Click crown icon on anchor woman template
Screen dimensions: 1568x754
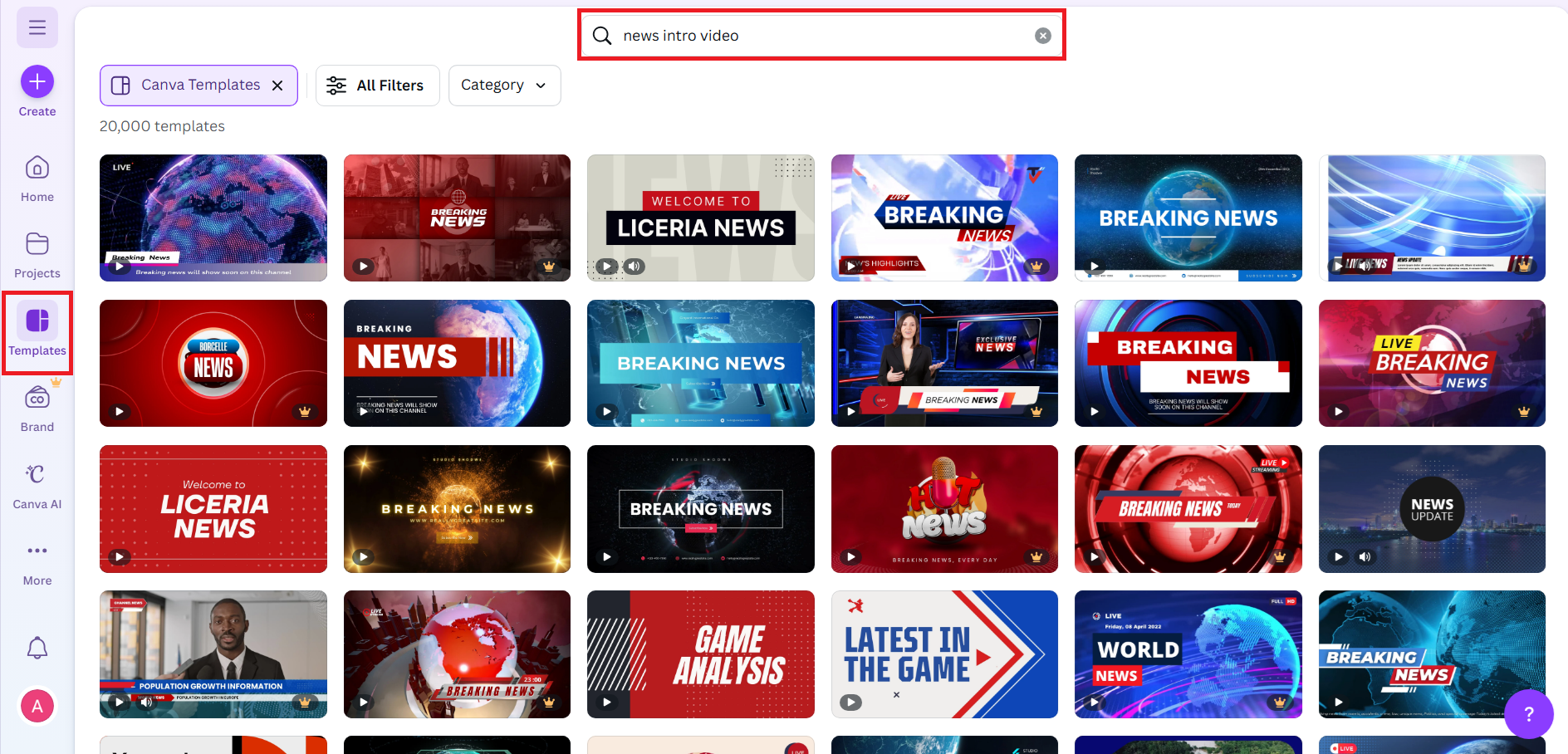(1036, 412)
